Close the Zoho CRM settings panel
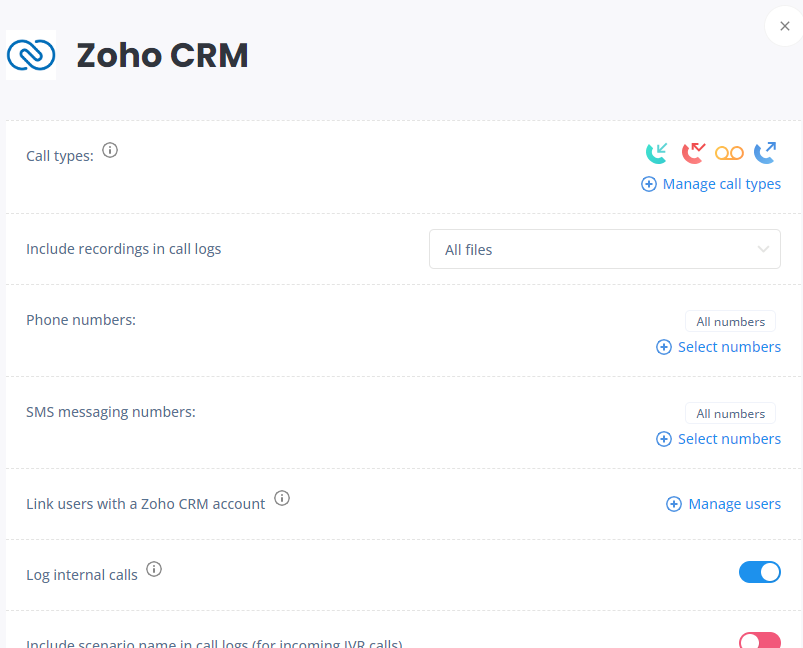803x648 pixels. point(785,26)
